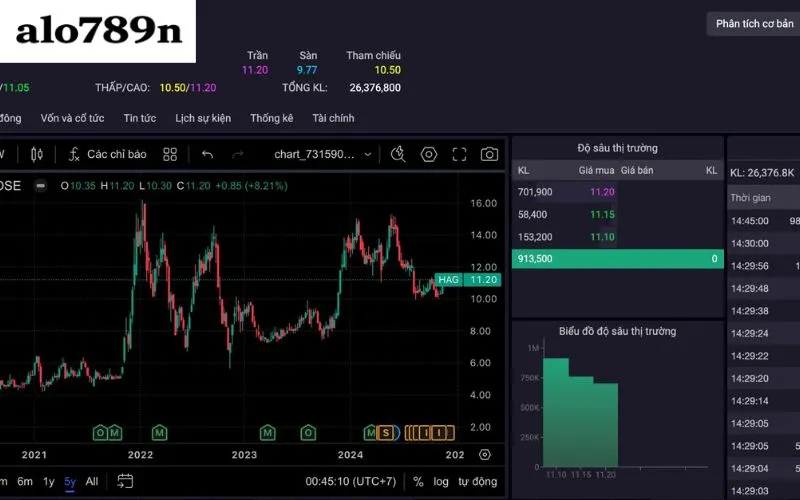
Task: Open the go-to-date calendar icon
Action: click(x=125, y=481)
